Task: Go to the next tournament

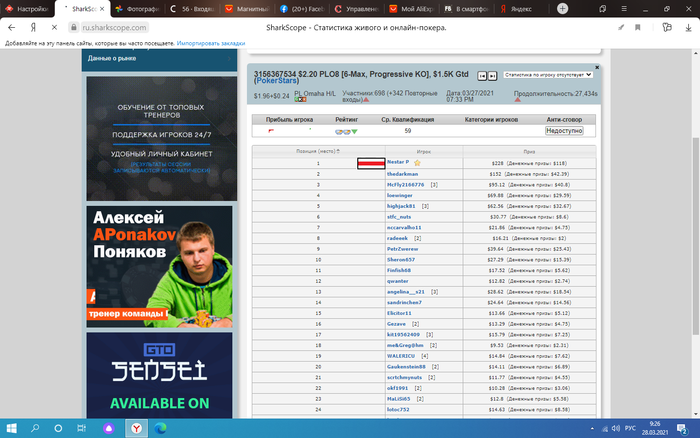Action: [x=492, y=76]
